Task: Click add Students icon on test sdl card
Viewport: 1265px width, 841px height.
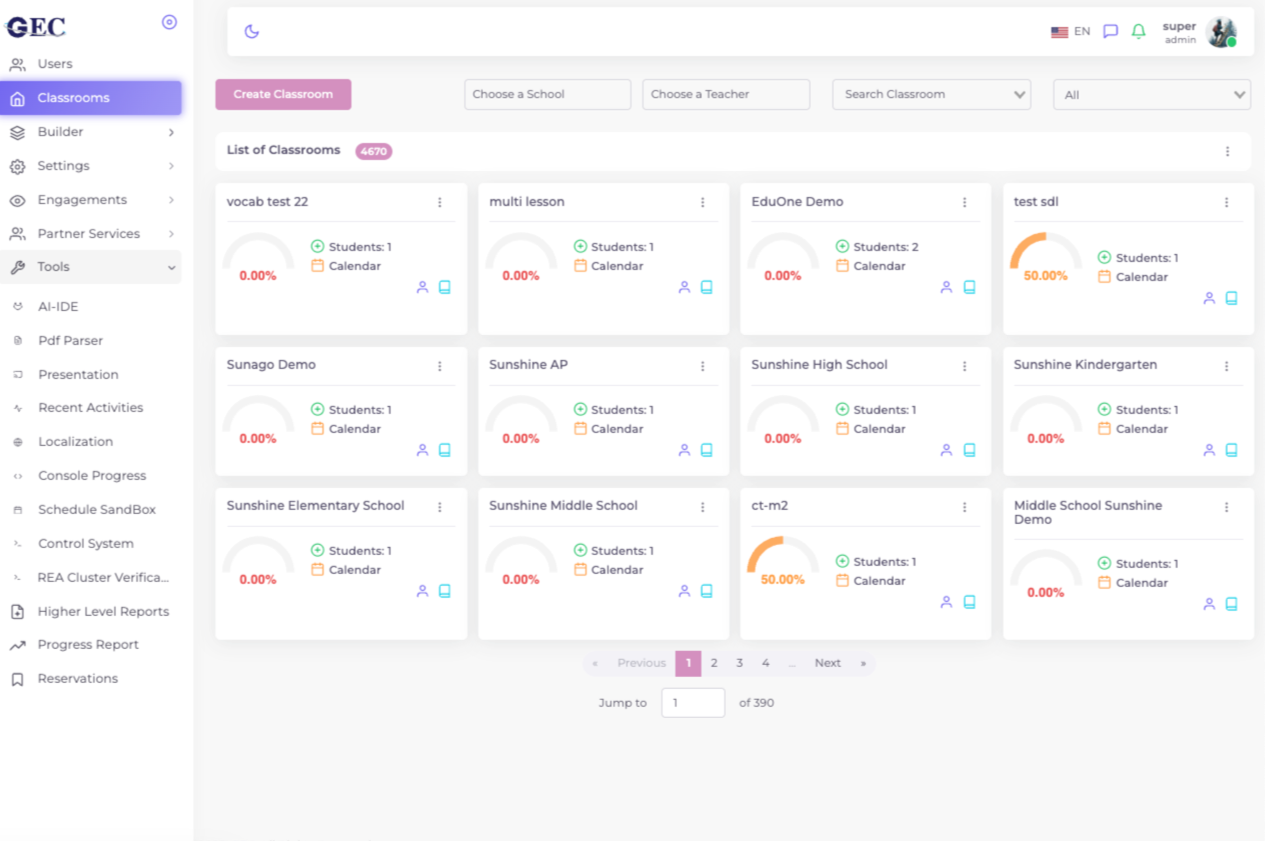Action: click(1104, 258)
